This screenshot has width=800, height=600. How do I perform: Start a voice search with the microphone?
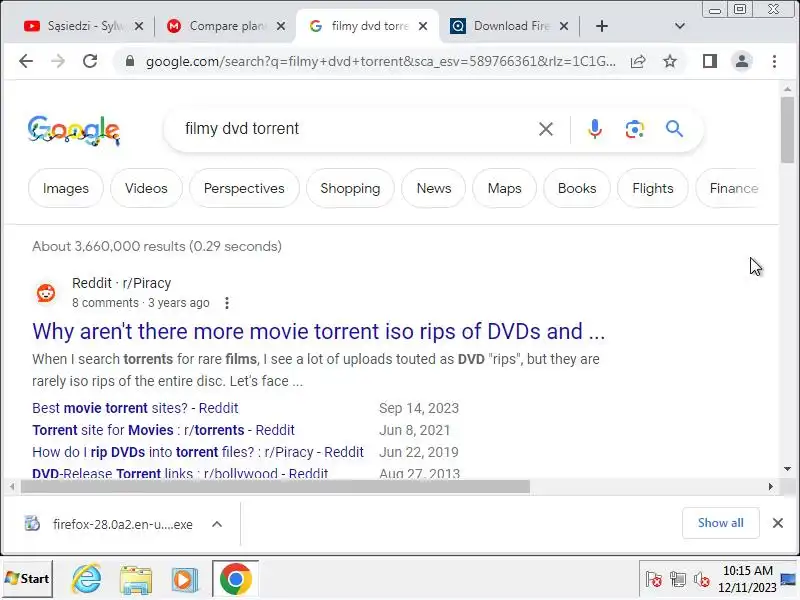(x=594, y=129)
